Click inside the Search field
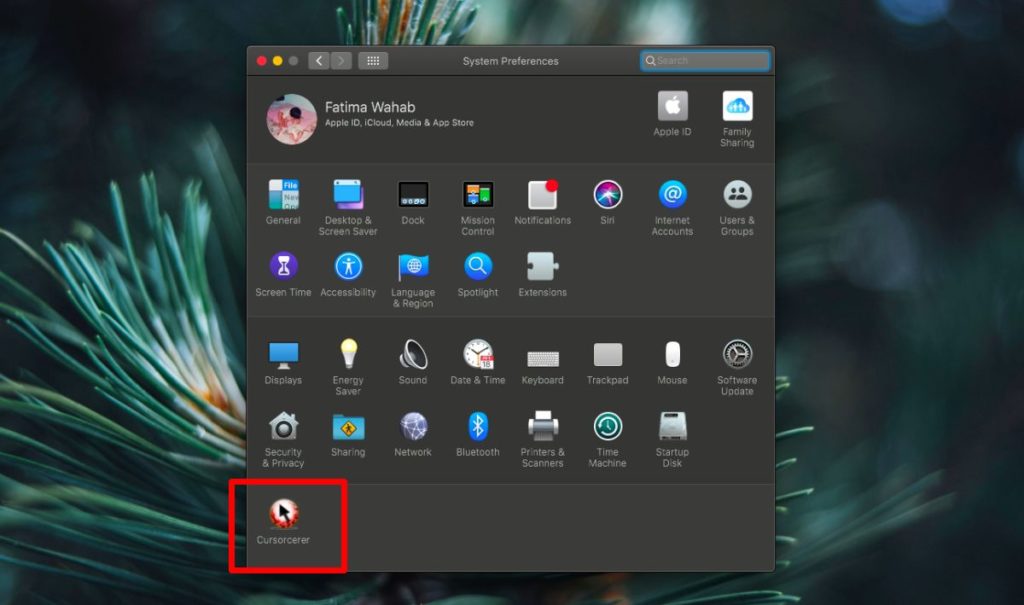The width and height of the screenshot is (1024, 605). tap(704, 60)
